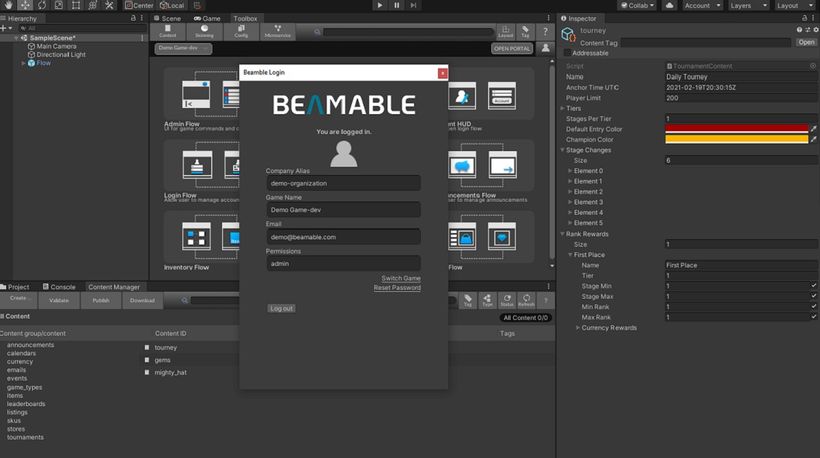This screenshot has width=820, height=458.
Task: Click the cloud services icon in the top bar
Action: pos(669,5)
